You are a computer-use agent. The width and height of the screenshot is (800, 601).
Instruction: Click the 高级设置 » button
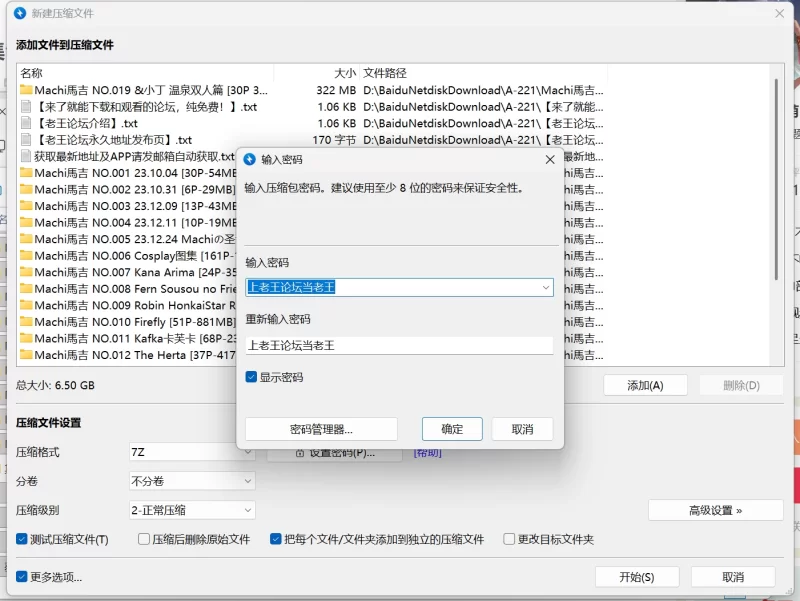pyautogui.click(x=715, y=510)
